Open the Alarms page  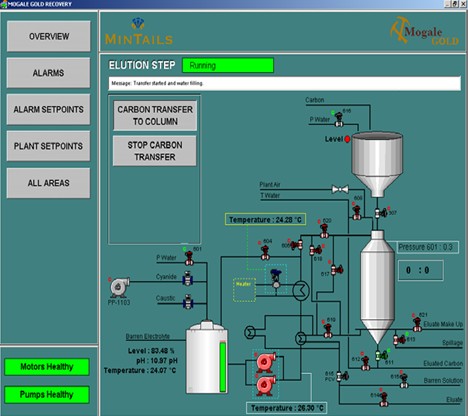pyautogui.click(x=49, y=73)
